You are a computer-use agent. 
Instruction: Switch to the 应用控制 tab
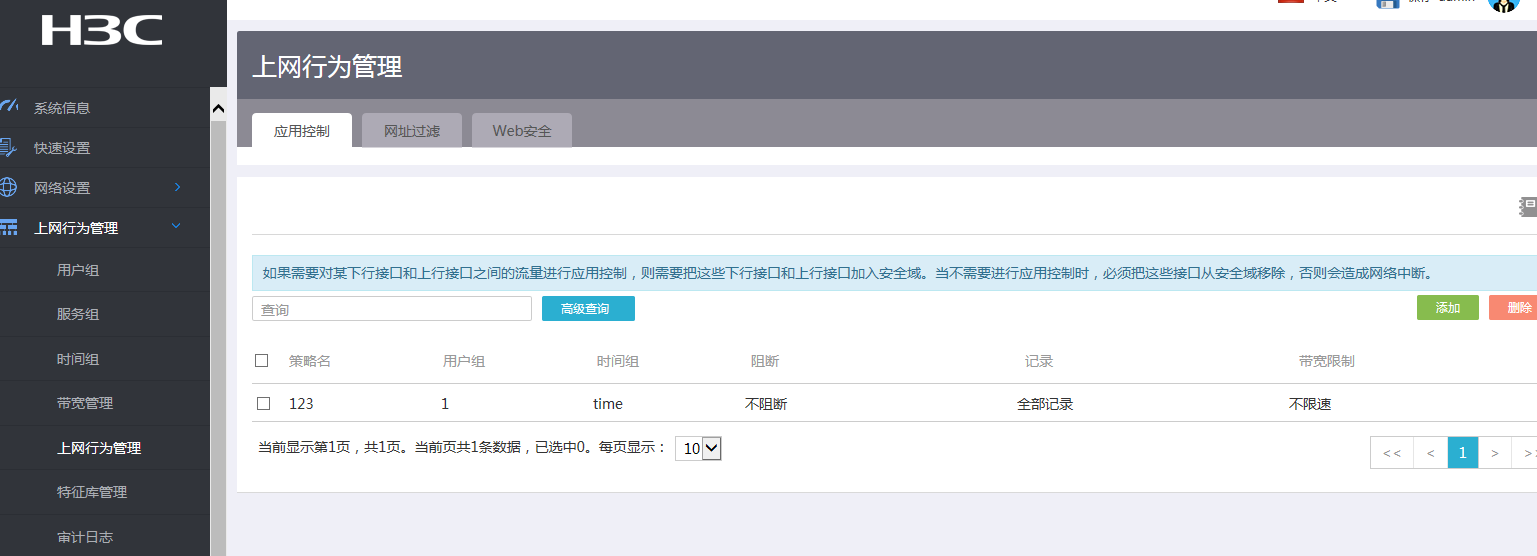click(x=302, y=130)
